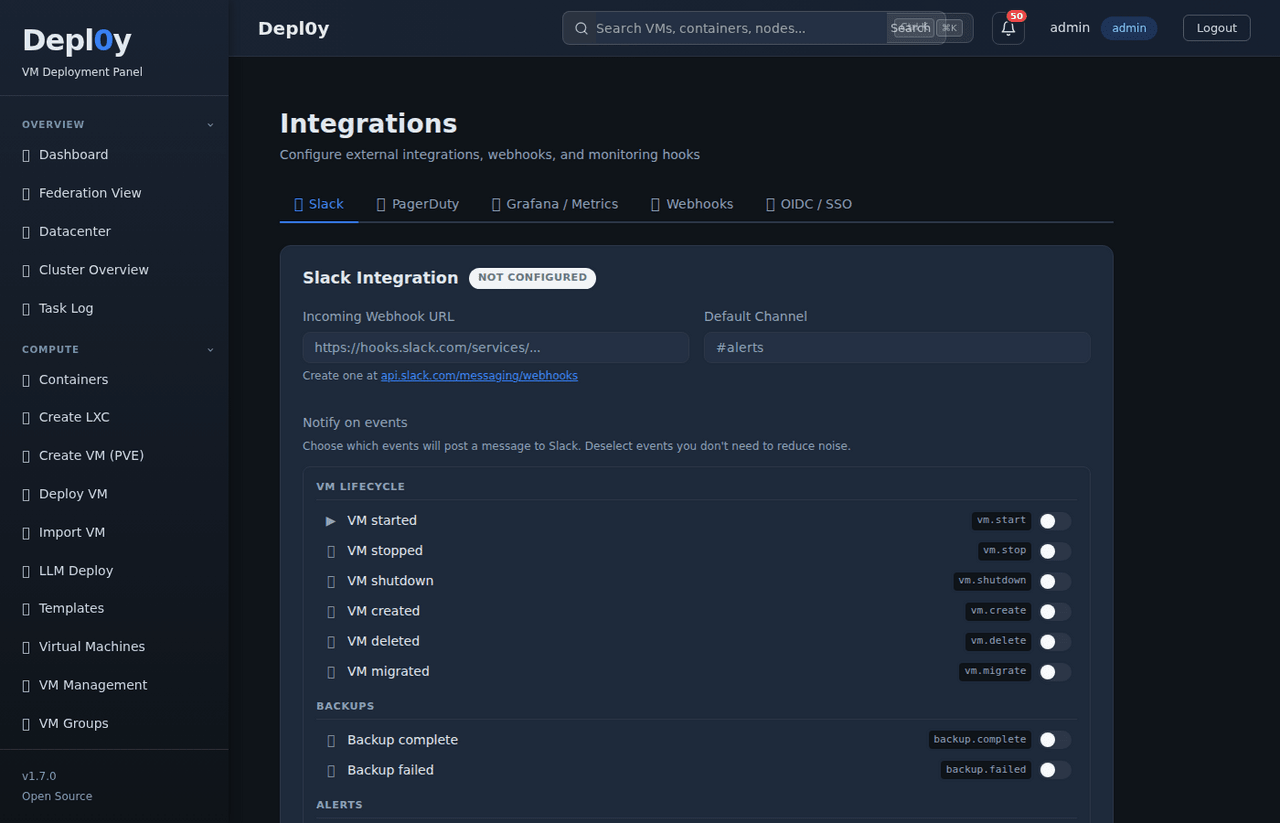Image resolution: width=1280 pixels, height=823 pixels.
Task: Click the vm.migrate event code label
Action: 995,672
